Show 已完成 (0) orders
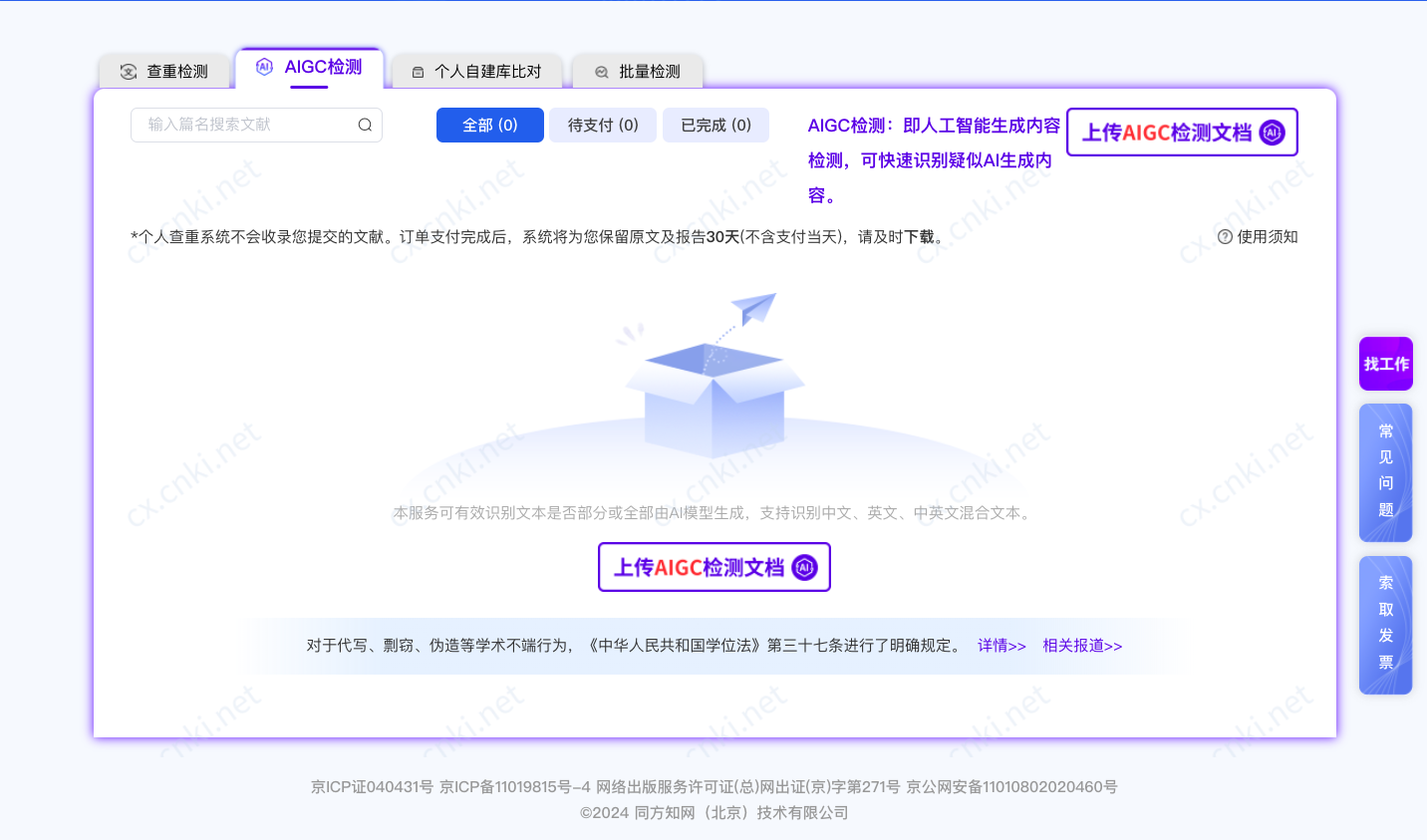 click(715, 125)
